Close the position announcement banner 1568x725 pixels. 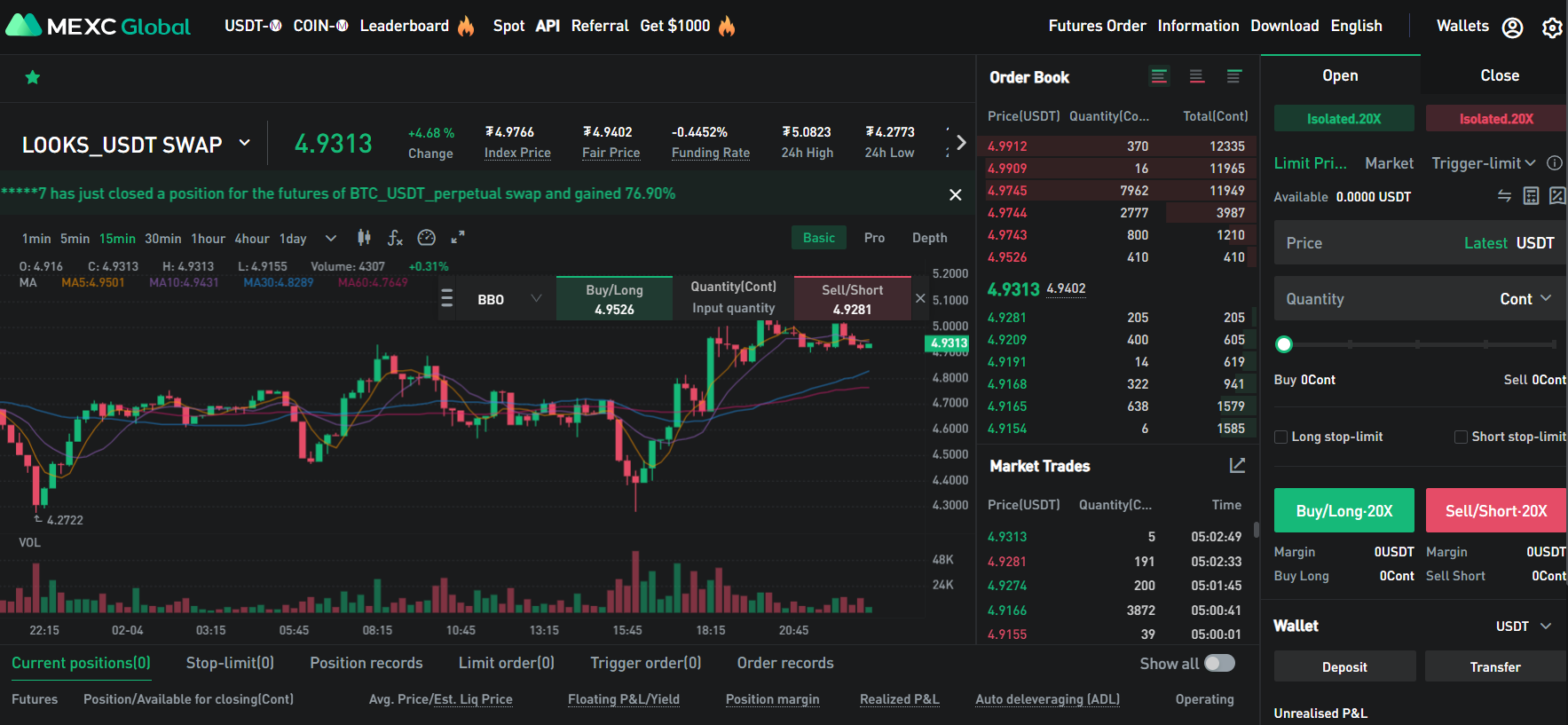[955, 194]
